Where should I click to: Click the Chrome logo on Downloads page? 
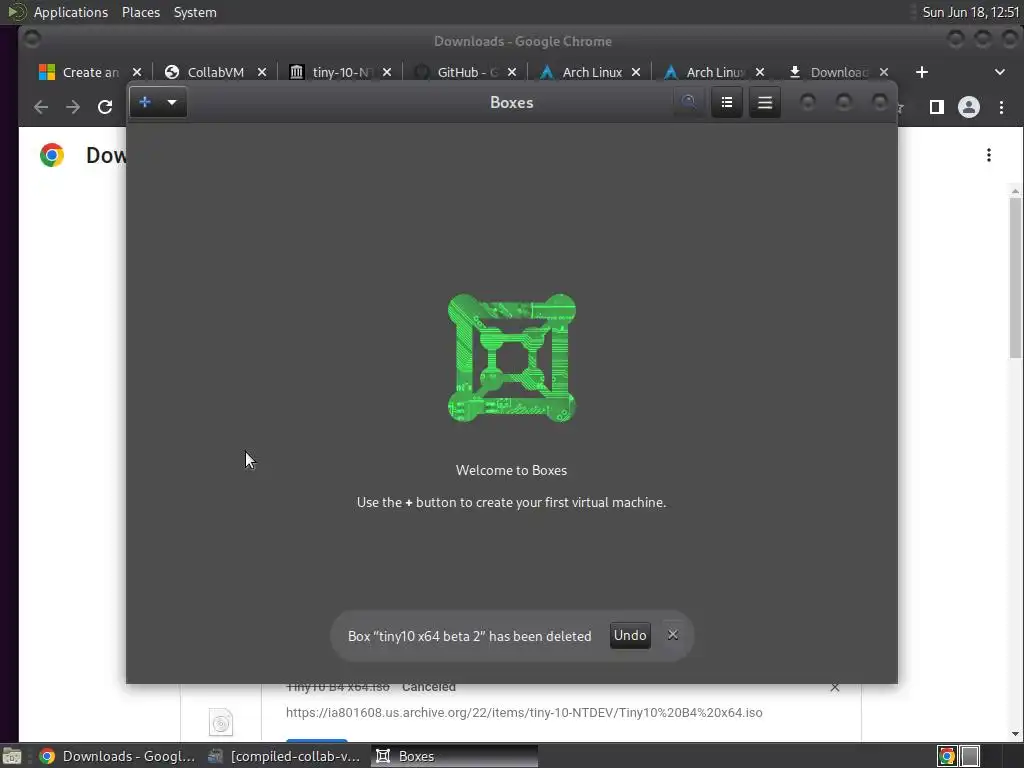(52, 155)
